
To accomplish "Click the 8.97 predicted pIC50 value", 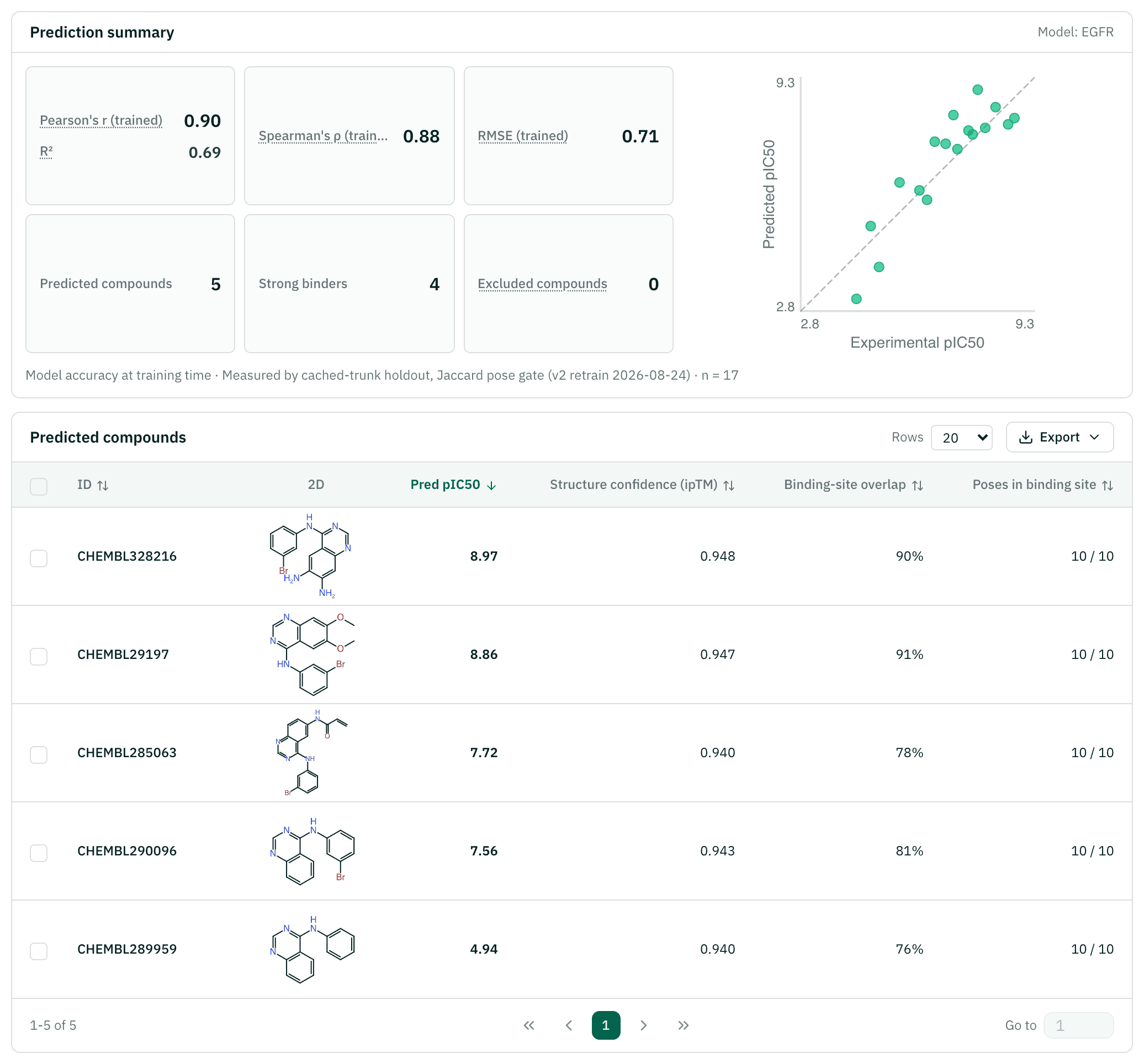I will click(483, 556).
